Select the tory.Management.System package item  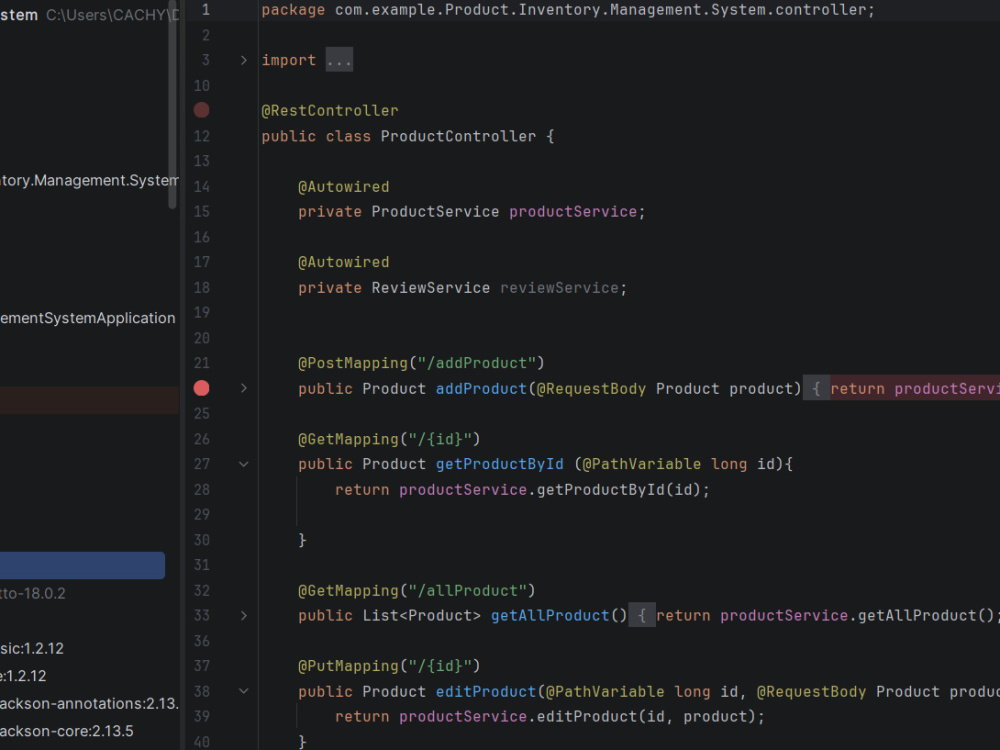pyautogui.click(x=89, y=180)
